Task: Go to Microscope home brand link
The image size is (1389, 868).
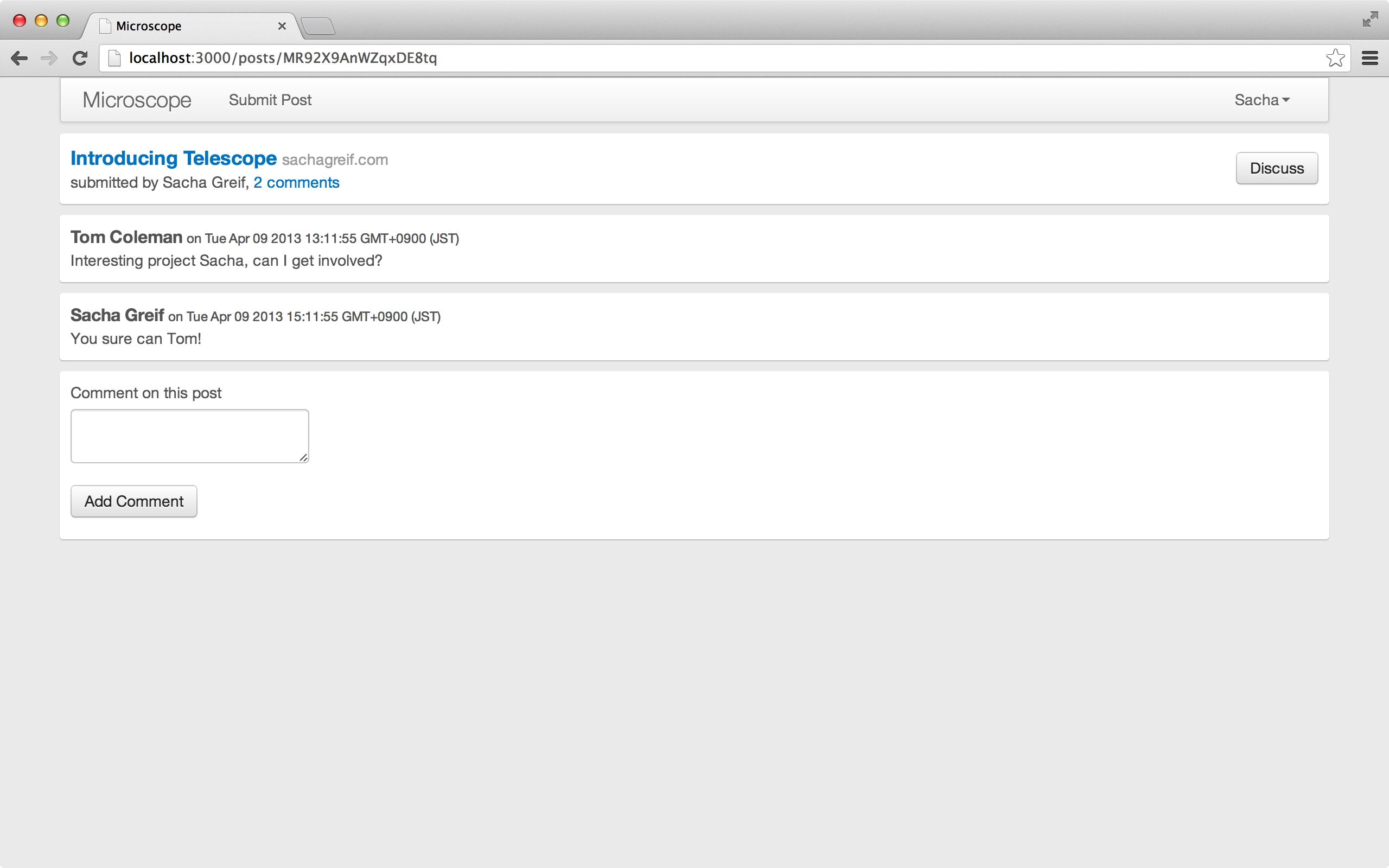Action: [137, 100]
